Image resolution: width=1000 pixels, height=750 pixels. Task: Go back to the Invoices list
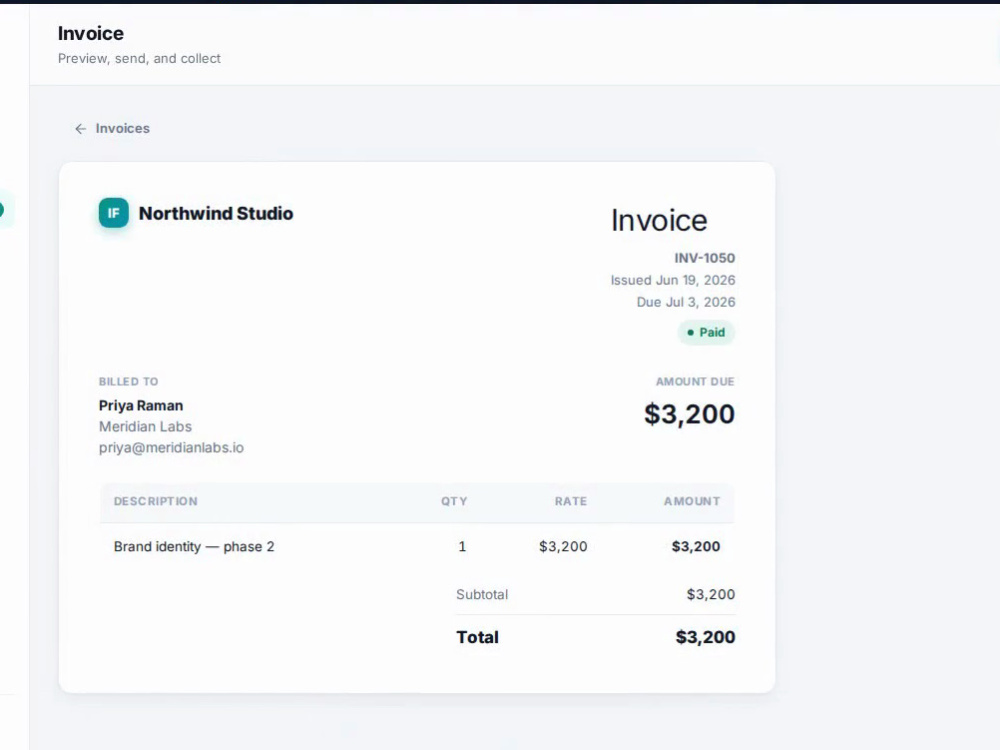coord(112,128)
